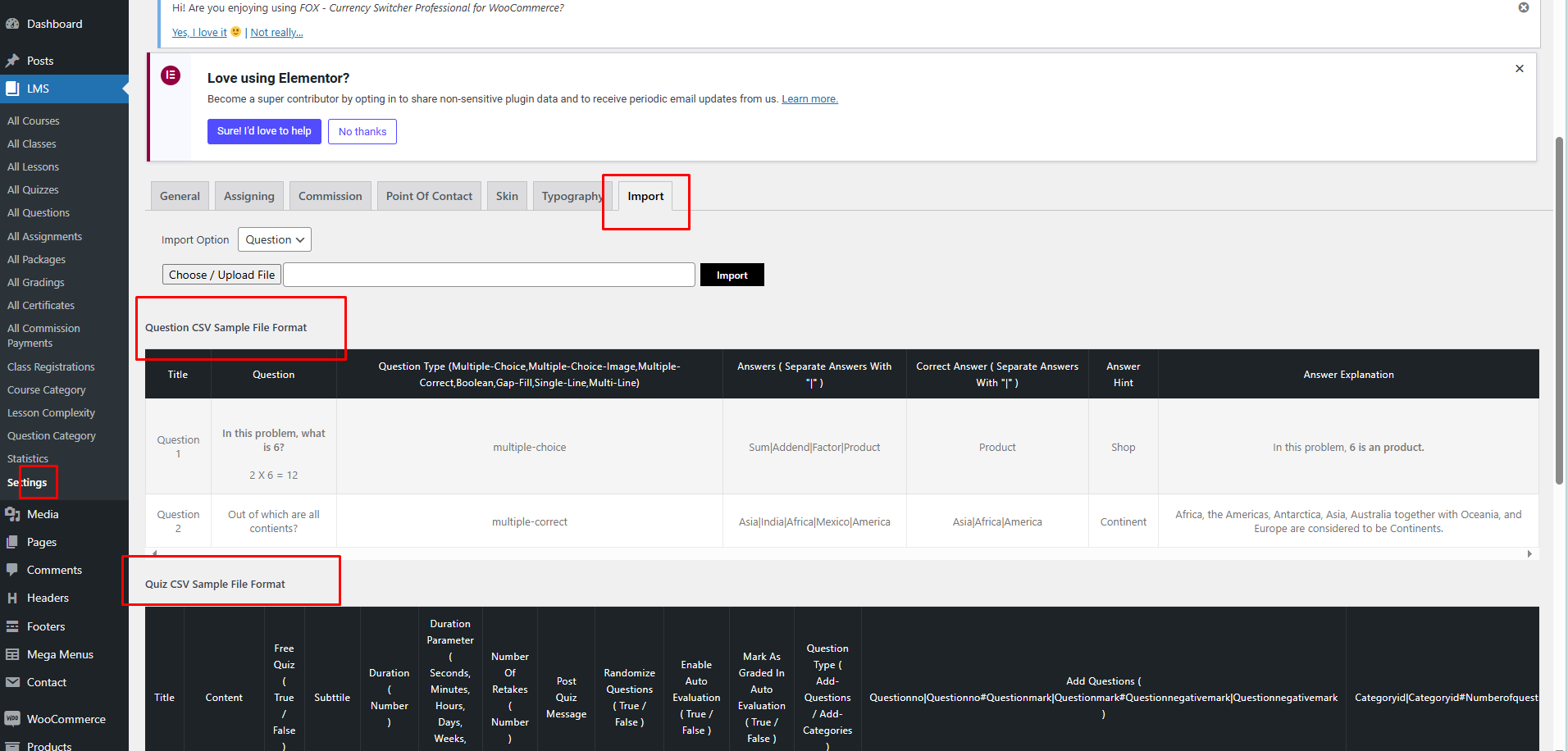Click the Footers icon in sidebar

point(12,626)
